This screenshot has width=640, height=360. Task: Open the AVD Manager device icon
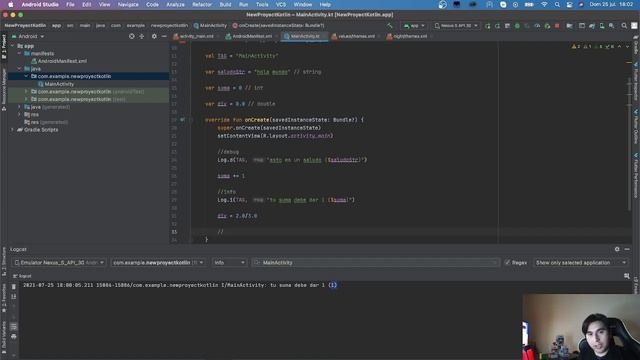point(602,25)
